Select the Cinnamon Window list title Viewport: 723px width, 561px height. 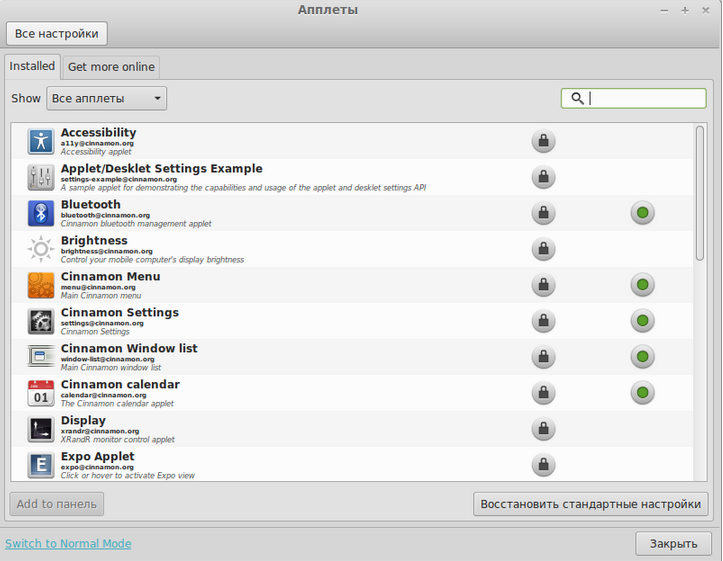tap(129, 348)
